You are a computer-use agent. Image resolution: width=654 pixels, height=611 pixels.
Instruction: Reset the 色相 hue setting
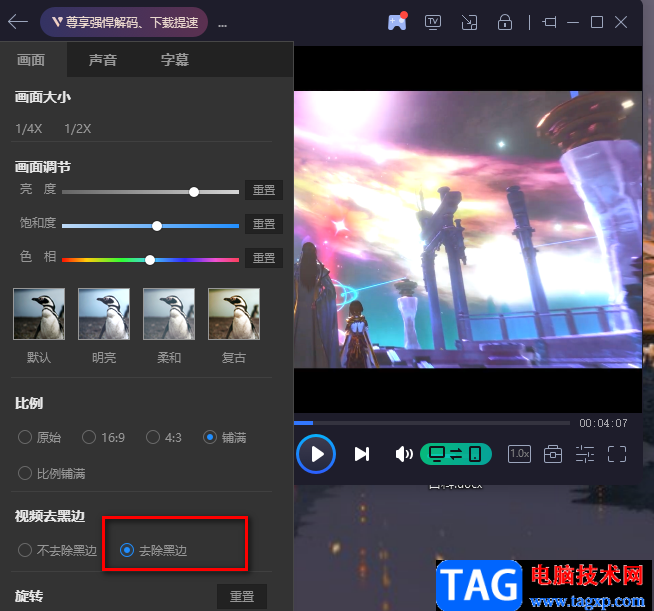click(x=264, y=257)
